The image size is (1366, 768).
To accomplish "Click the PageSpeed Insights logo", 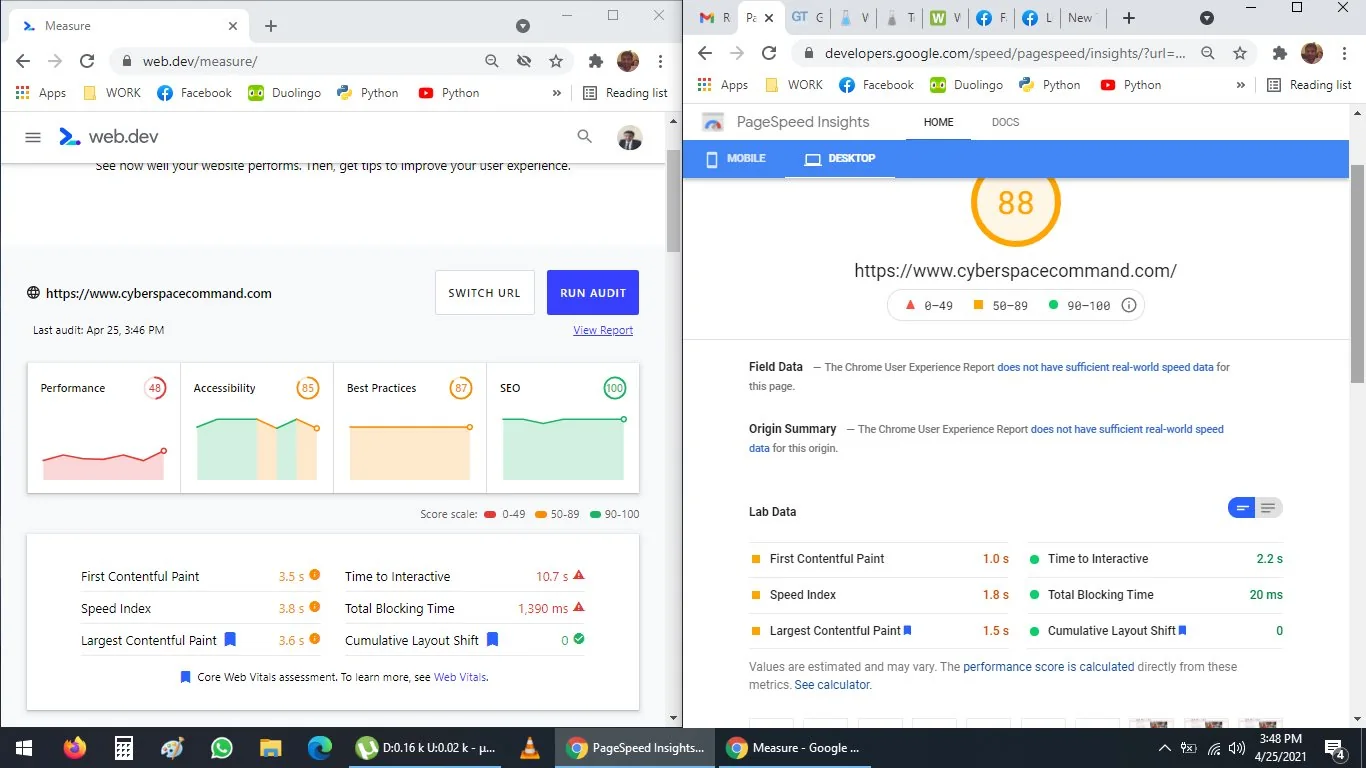I will point(713,122).
